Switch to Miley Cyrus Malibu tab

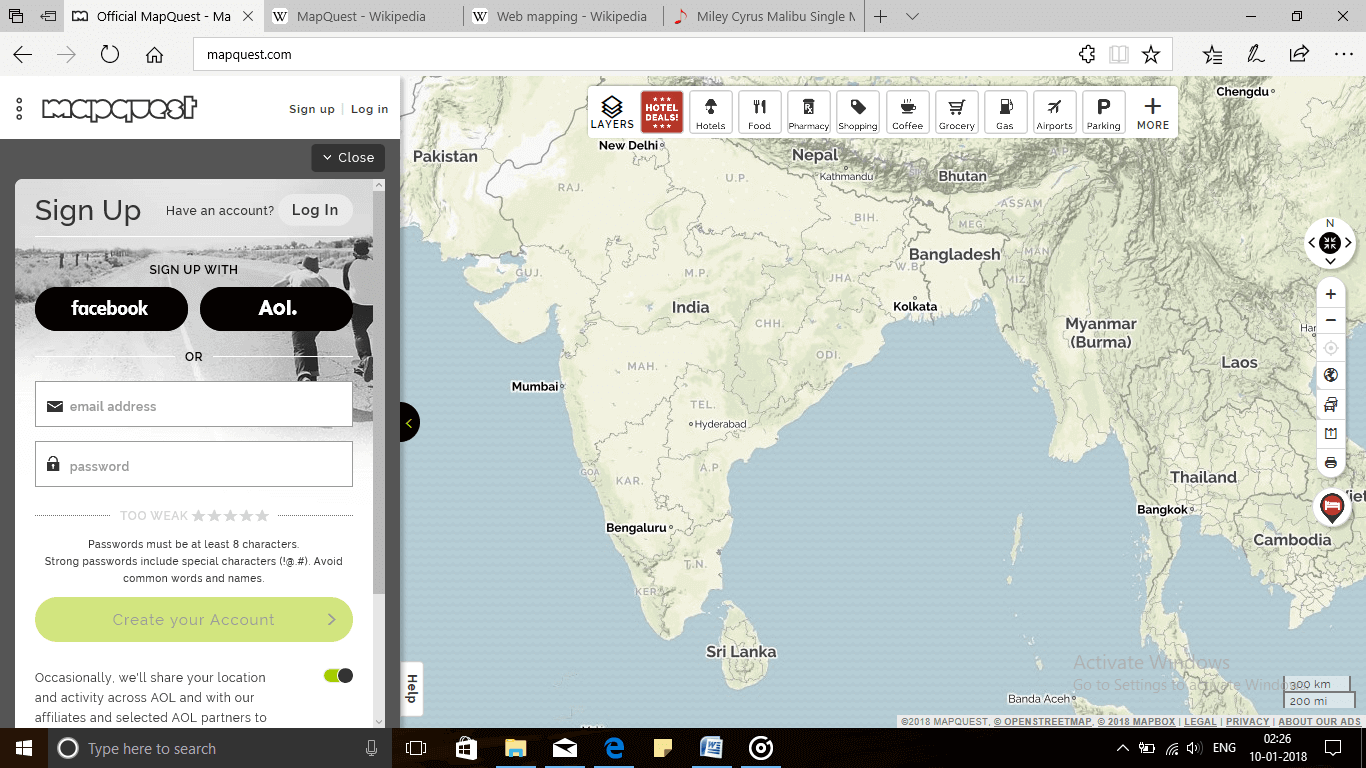765,17
